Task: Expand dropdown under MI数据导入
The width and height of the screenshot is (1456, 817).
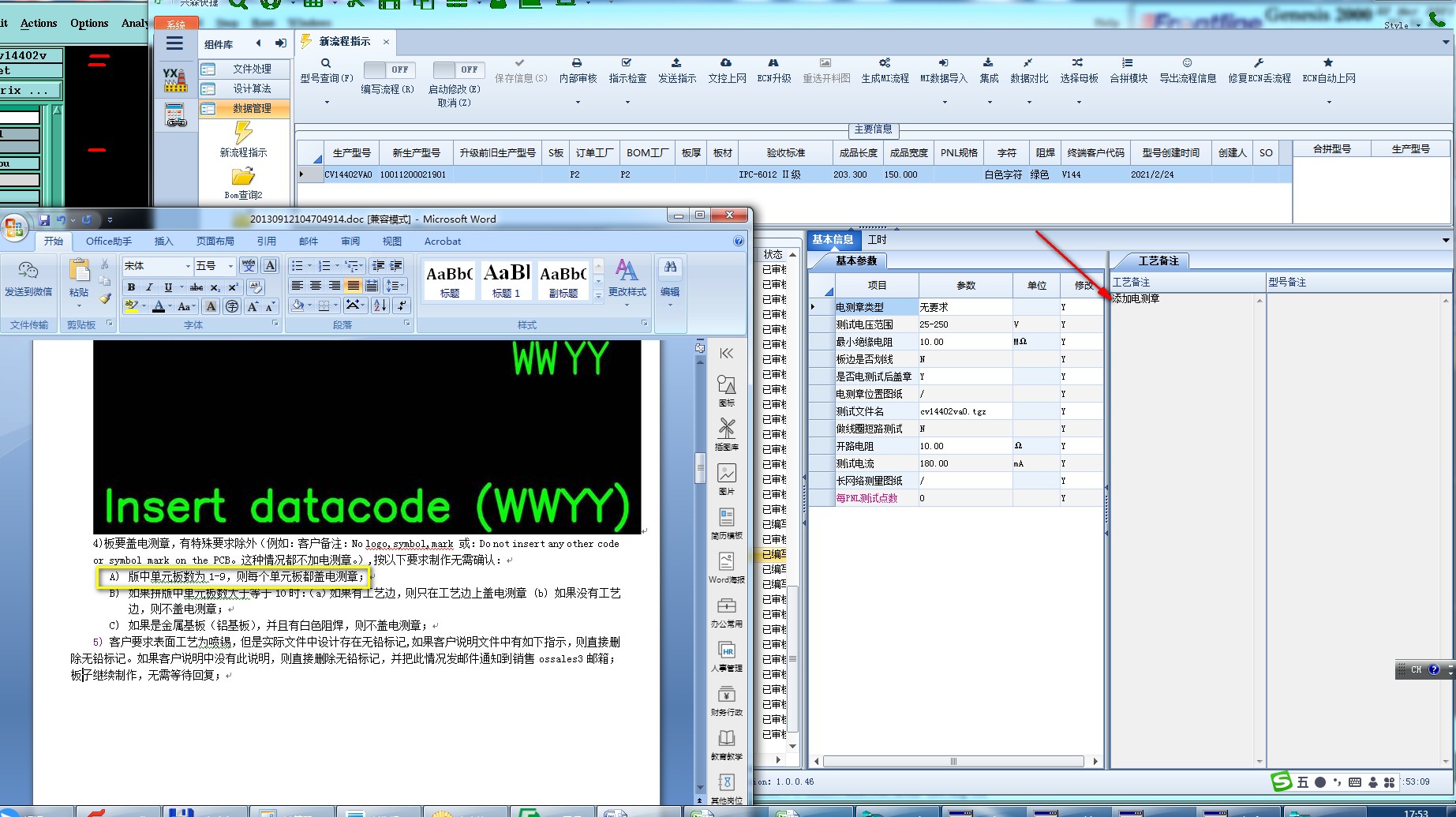Action: coord(943,102)
